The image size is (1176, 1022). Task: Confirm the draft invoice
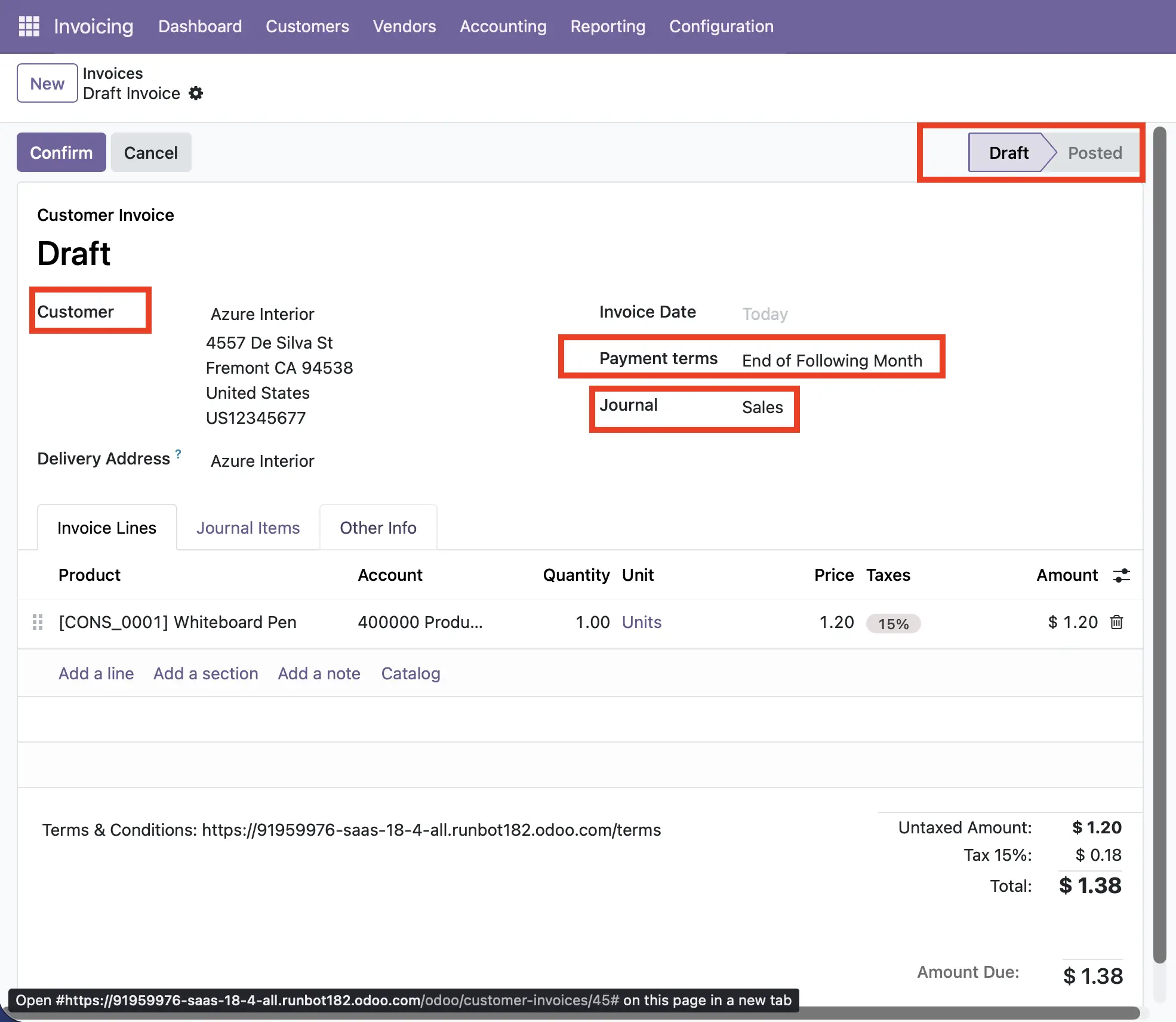pos(61,152)
